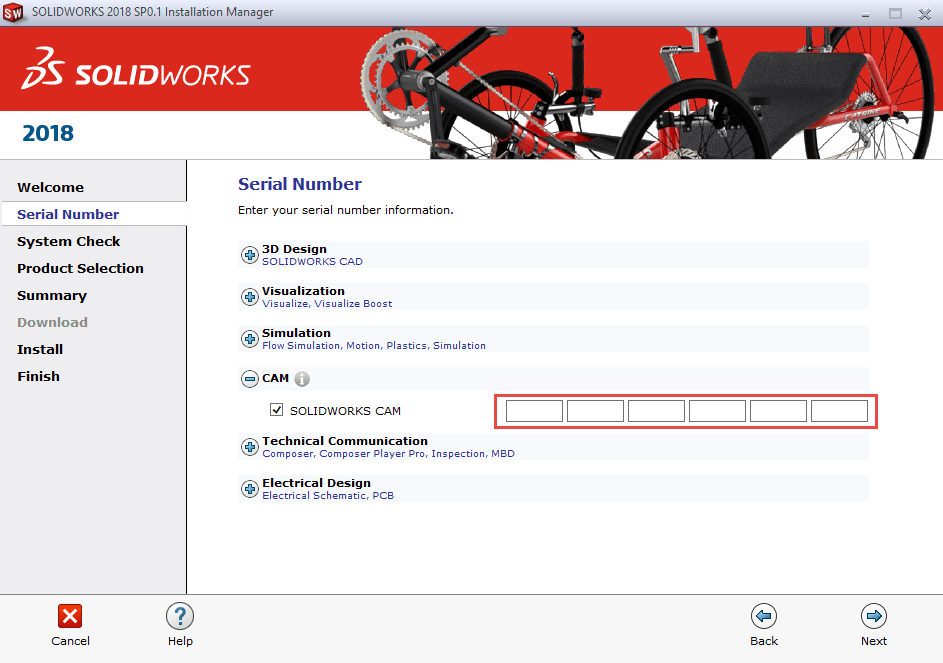
Task: Go back using the left arrow icon
Action: [764, 616]
